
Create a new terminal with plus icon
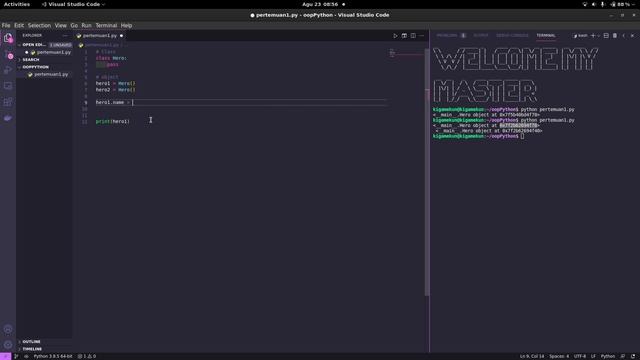593,36
